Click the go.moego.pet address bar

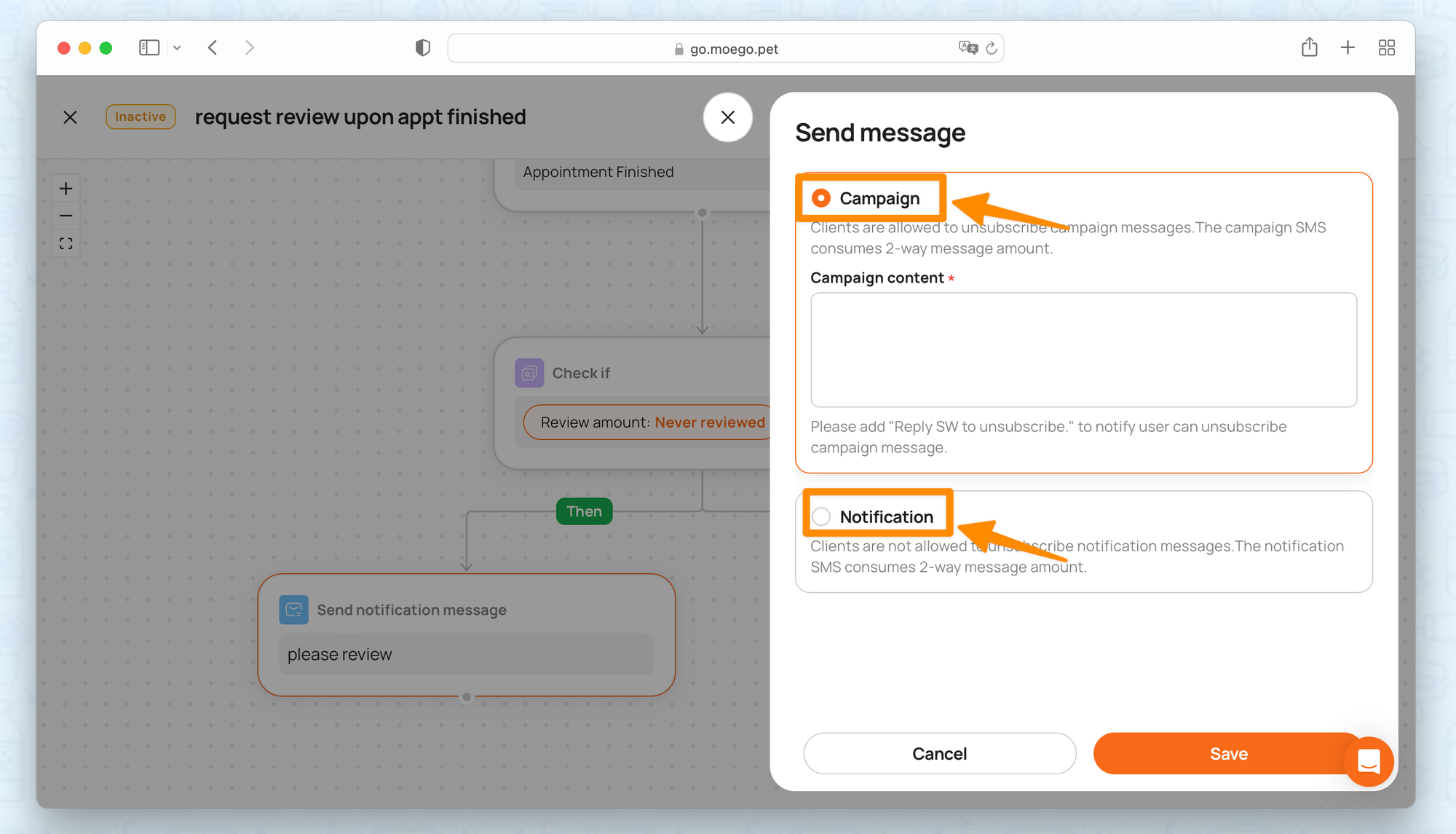[x=734, y=49]
